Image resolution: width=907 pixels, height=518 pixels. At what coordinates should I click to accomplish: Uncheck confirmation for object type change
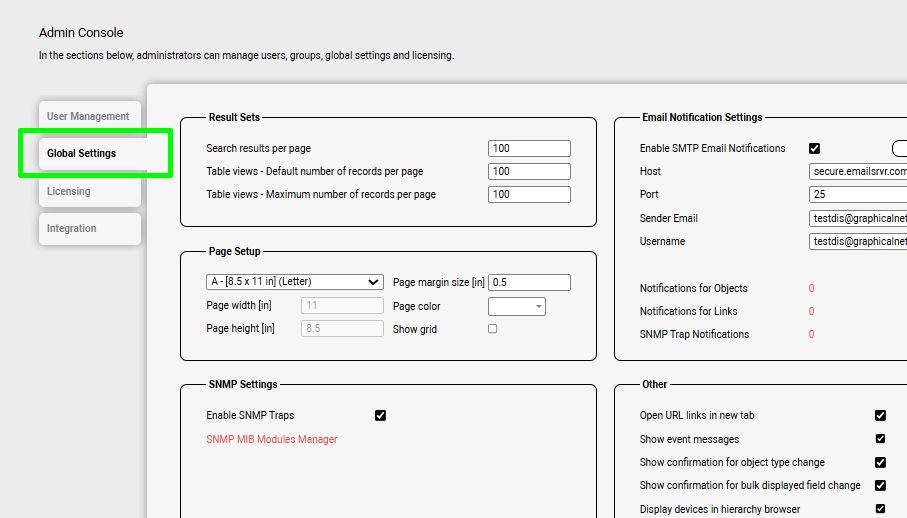(880, 462)
